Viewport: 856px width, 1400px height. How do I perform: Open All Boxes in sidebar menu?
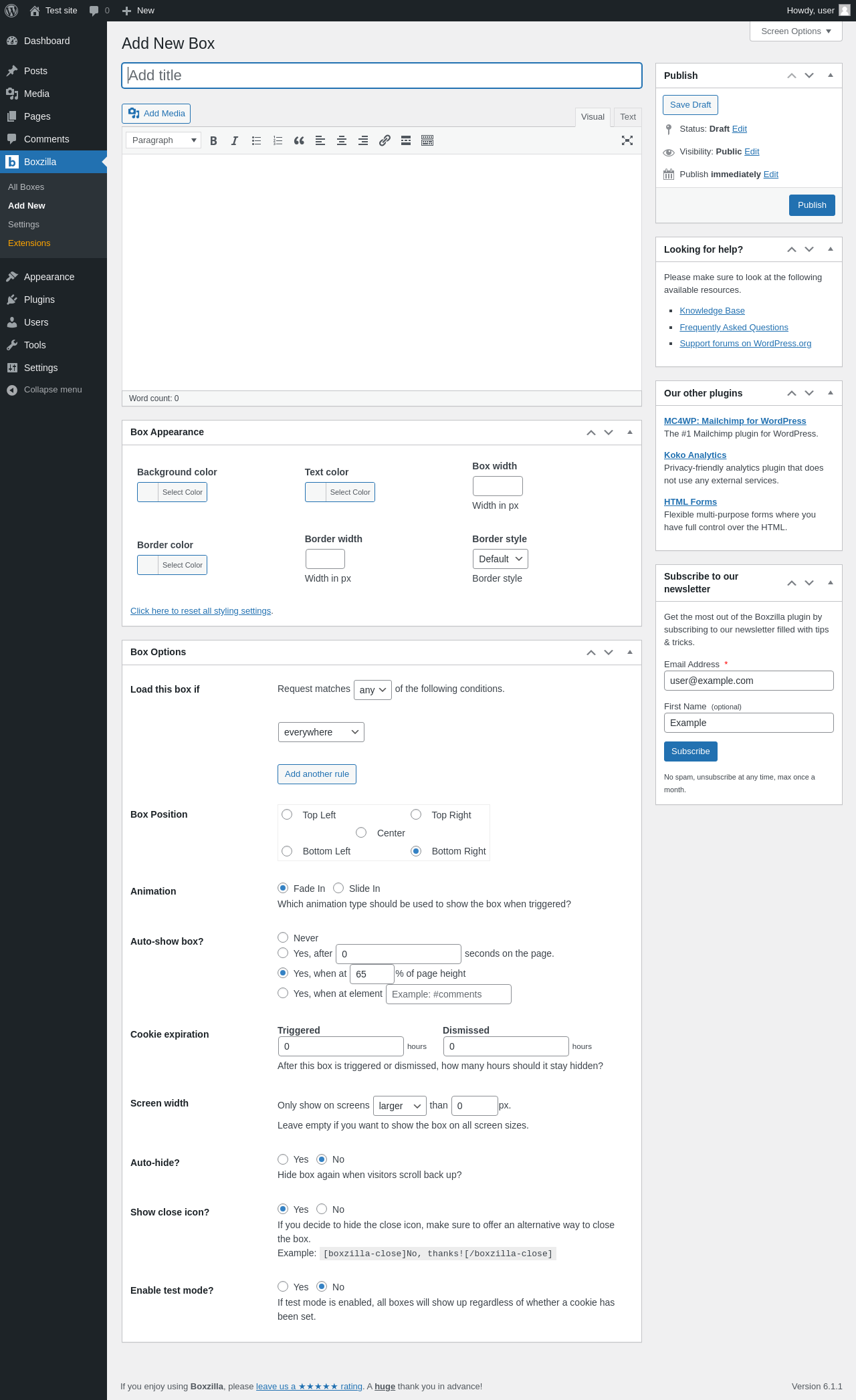pos(26,187)
